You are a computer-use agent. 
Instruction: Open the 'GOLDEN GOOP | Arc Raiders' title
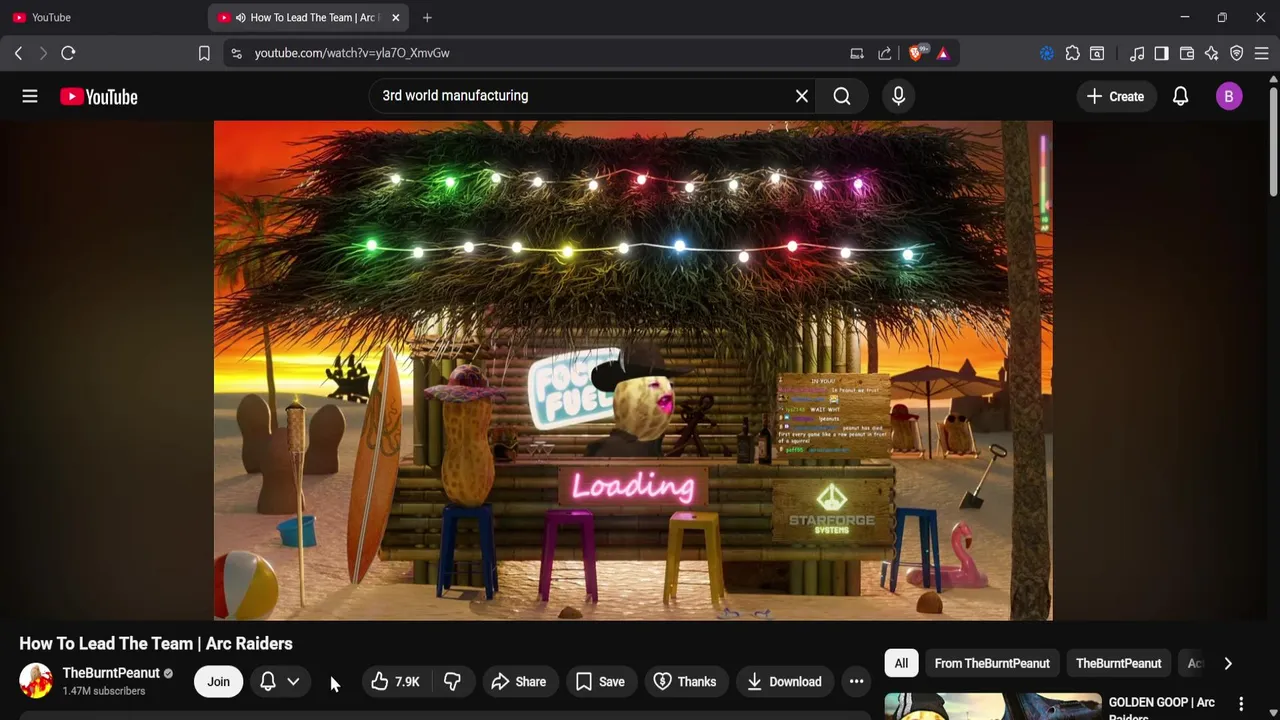(x=1161, y=708)
